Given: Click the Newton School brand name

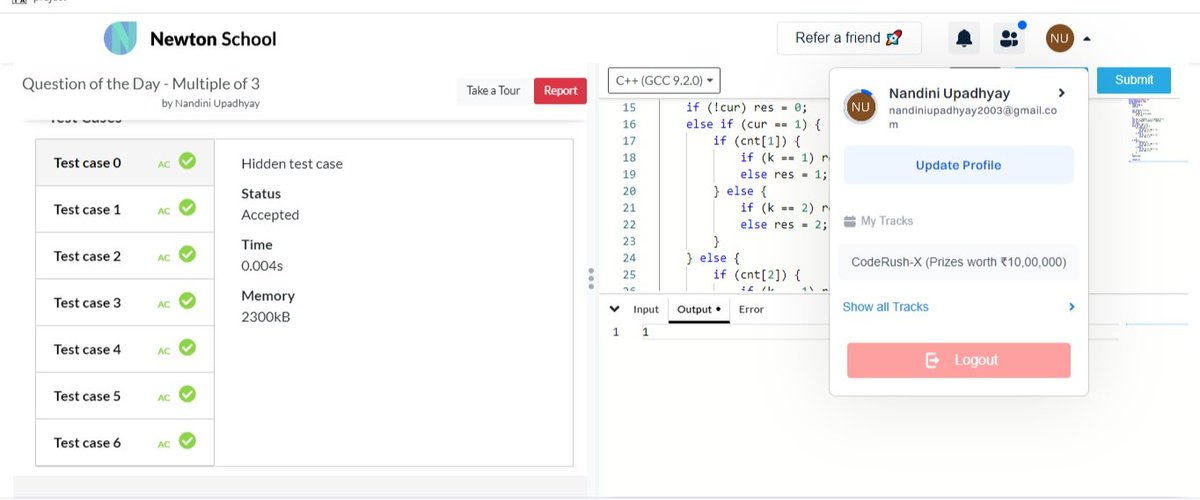Looking at the screenshot, I should (x=213, y=39).
